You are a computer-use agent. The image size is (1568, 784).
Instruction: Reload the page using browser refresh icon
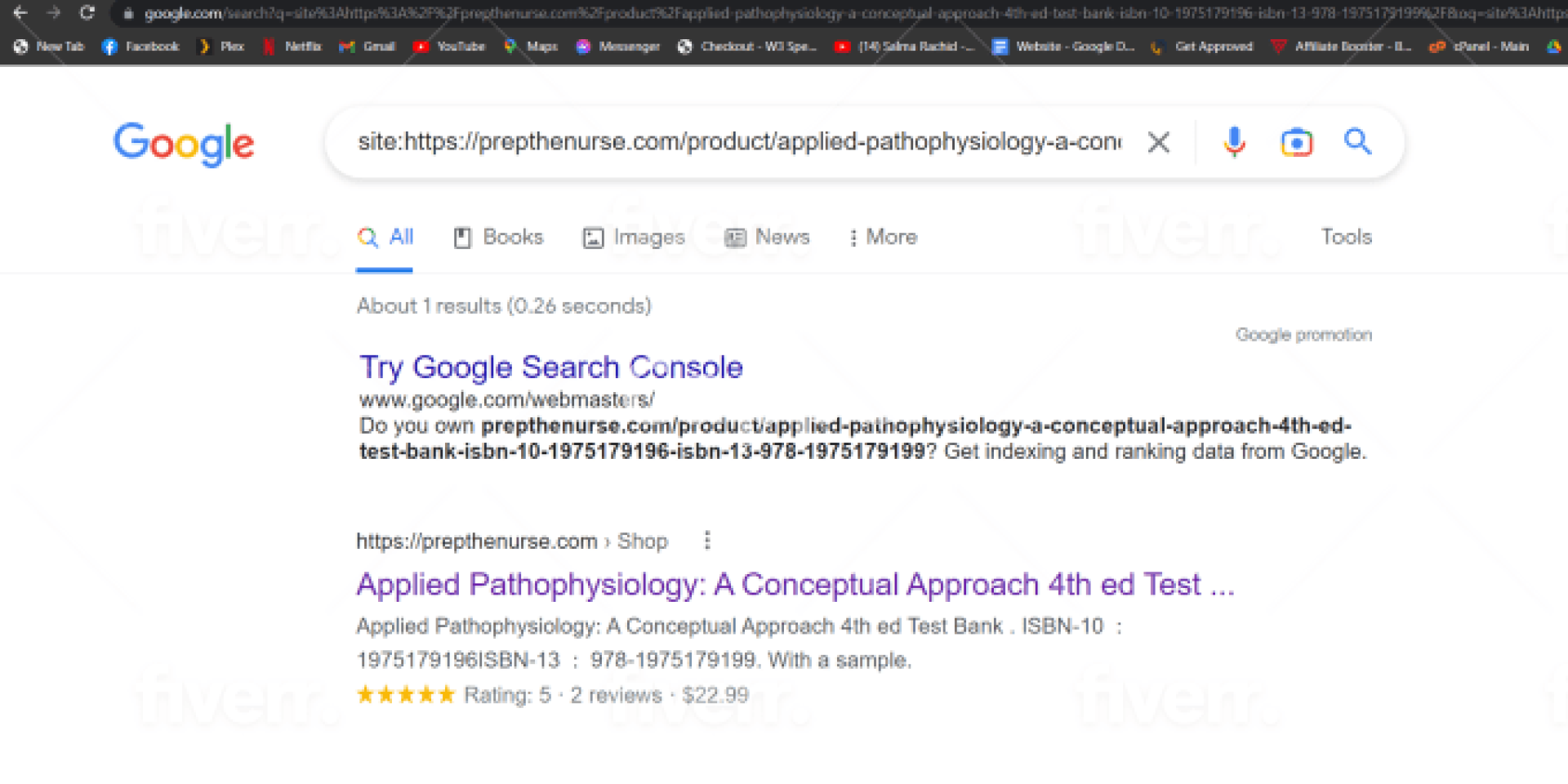pyautogui.click(x=87, y=13)
